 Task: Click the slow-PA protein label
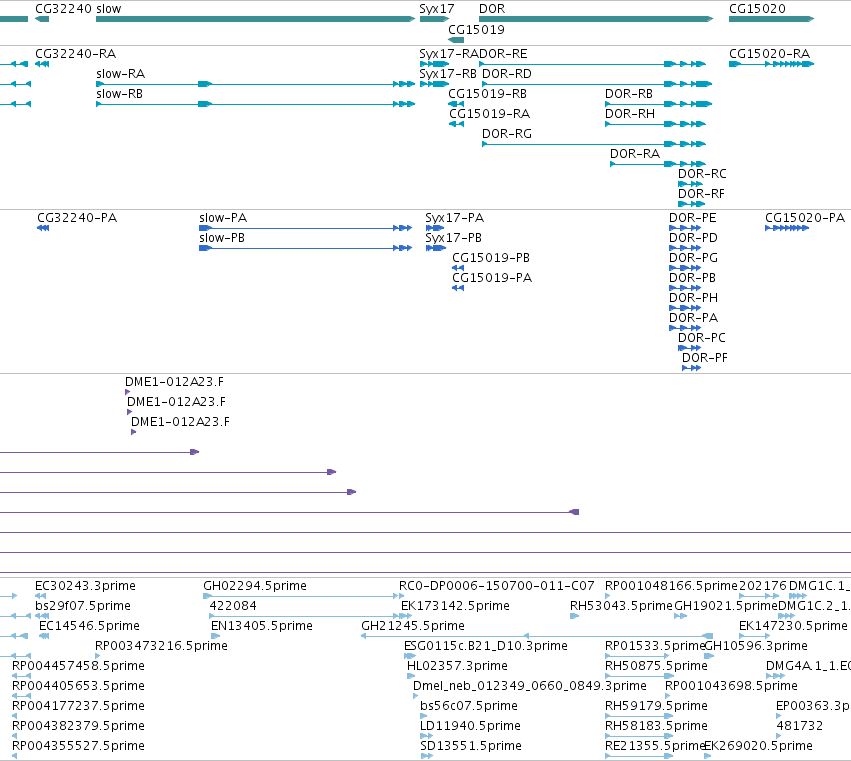click(223, 218)
